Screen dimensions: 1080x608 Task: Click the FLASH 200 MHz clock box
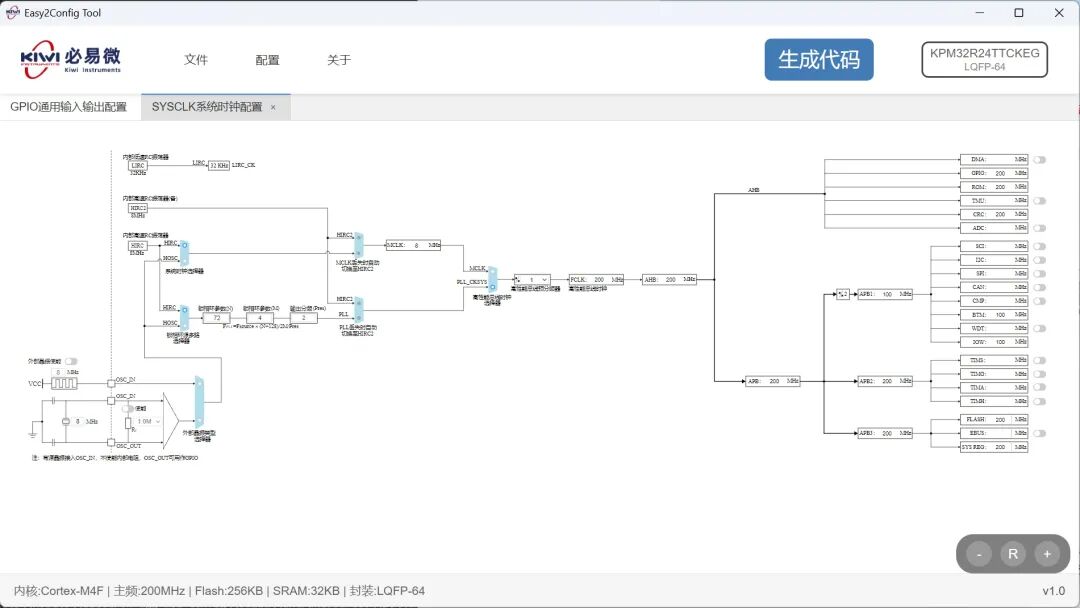coord(994,419)
